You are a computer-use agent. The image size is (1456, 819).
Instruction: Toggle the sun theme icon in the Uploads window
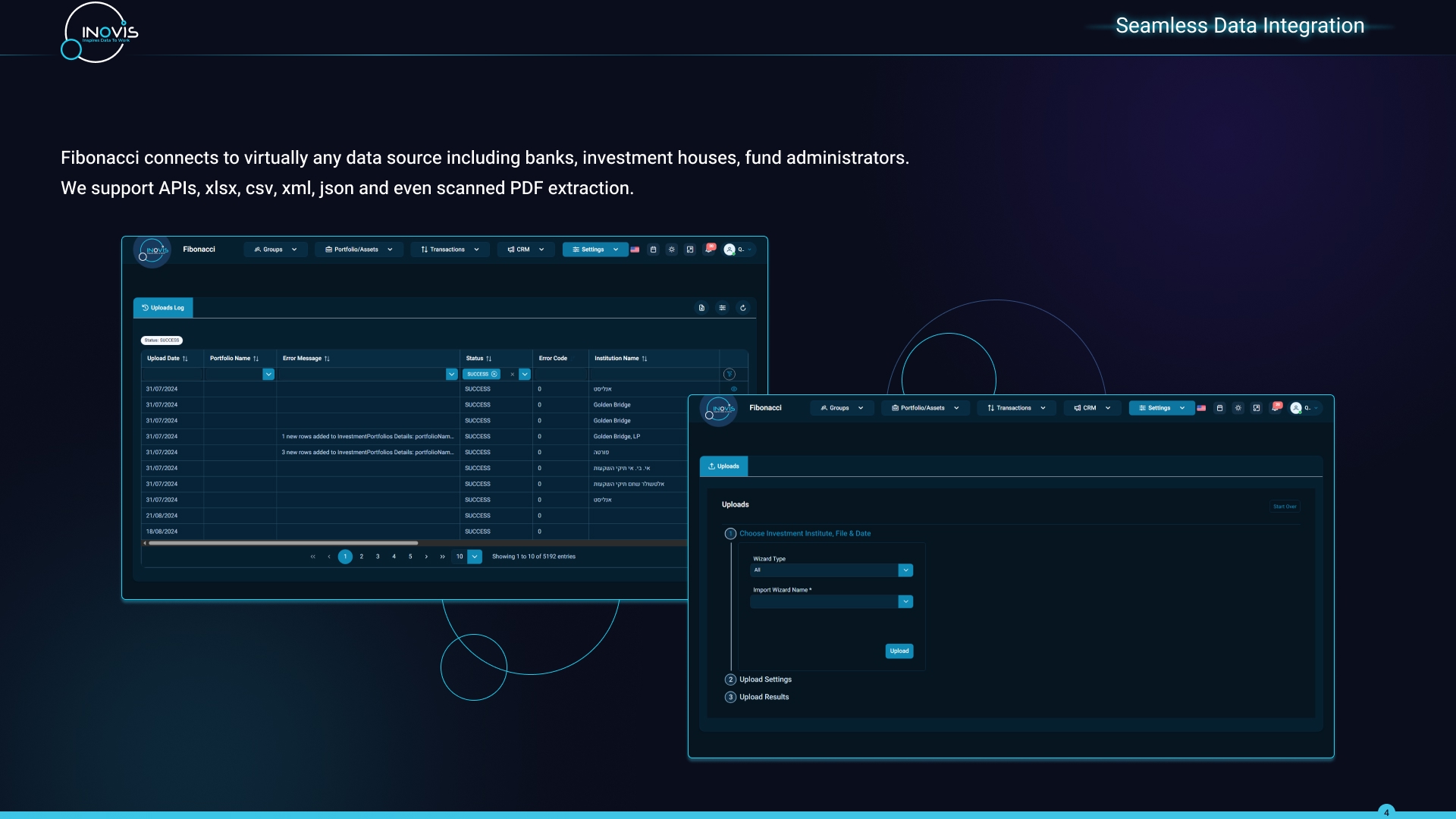[x=1238, y=408]
